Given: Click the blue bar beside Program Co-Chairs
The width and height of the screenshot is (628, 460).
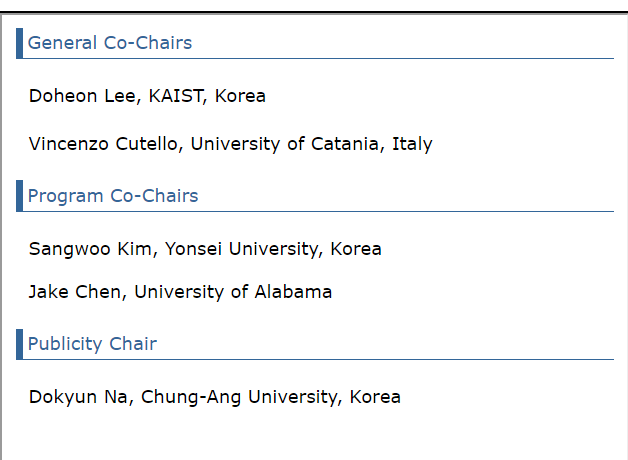Looking at the screenshot, I should 19,196.
